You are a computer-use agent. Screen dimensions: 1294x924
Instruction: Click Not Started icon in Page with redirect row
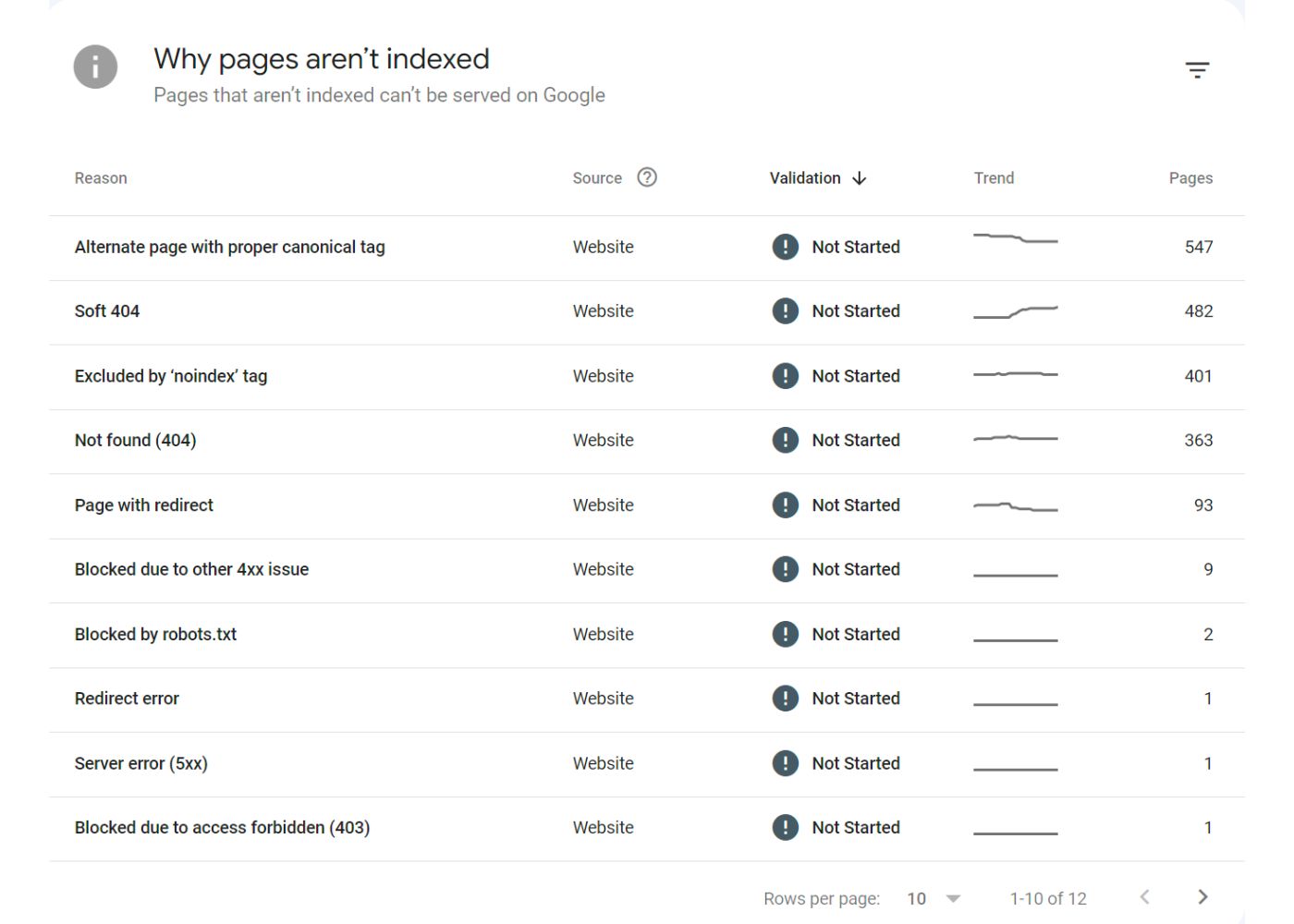tap(785, 505)
